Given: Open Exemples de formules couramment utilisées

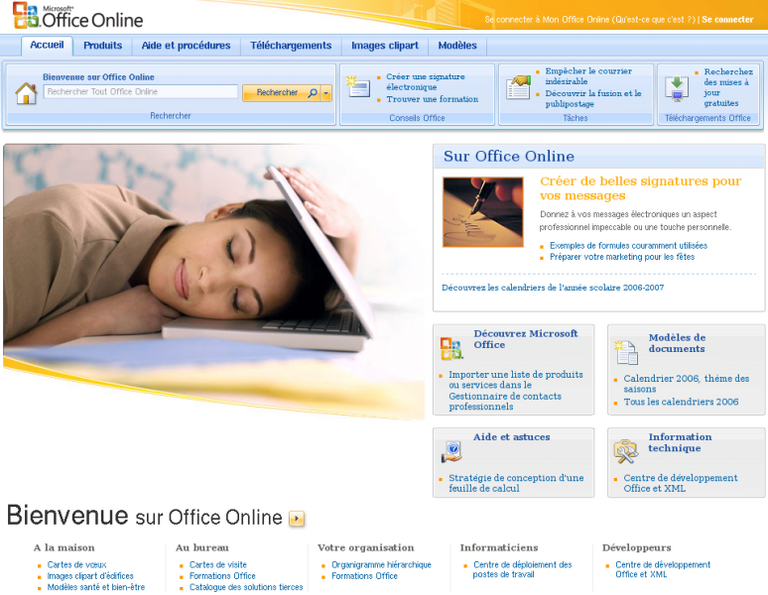Looking at the screenshot, I should [x=628, y=245].
